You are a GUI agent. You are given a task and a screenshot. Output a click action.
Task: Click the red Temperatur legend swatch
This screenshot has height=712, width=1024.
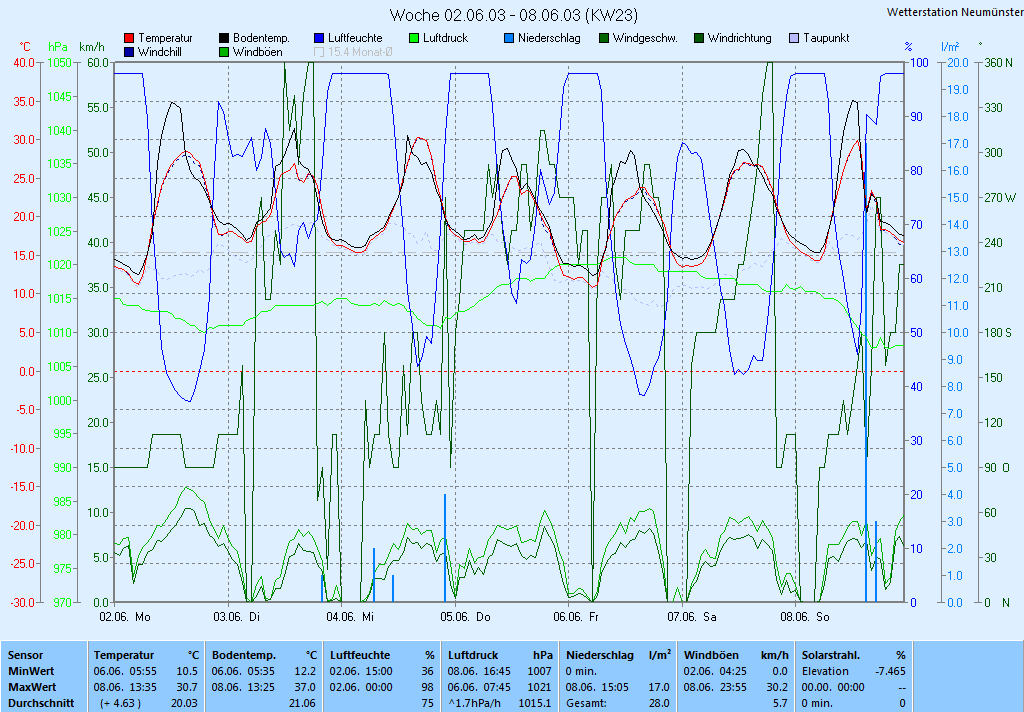(129, 38)
